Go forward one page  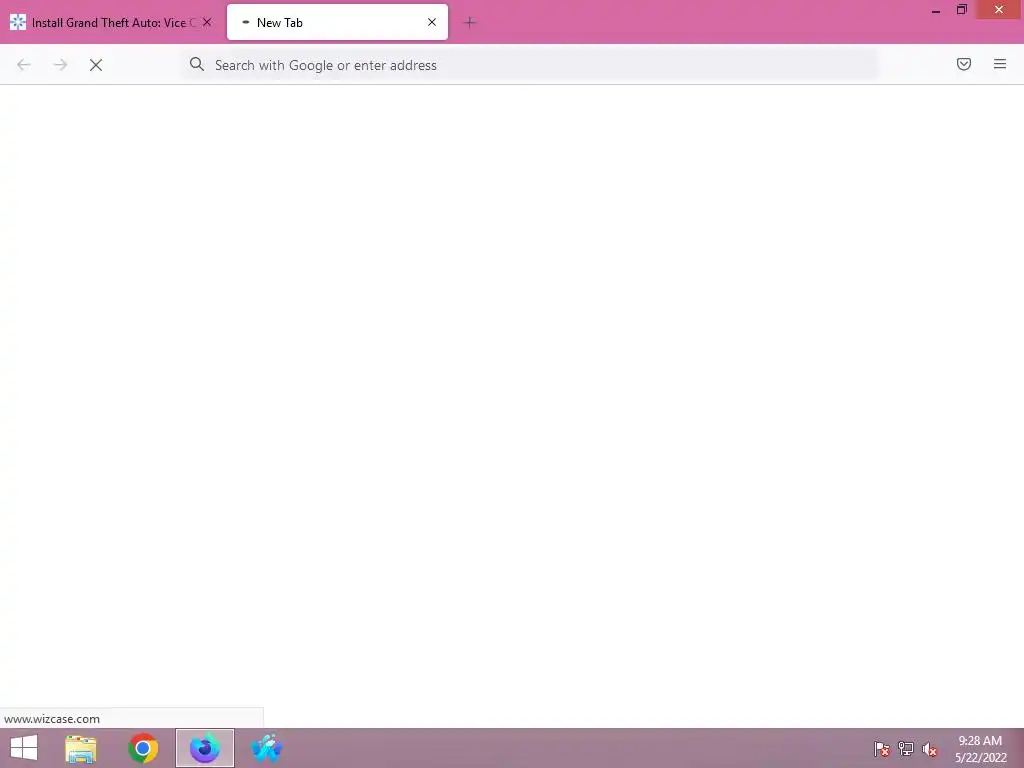[60, 65]
